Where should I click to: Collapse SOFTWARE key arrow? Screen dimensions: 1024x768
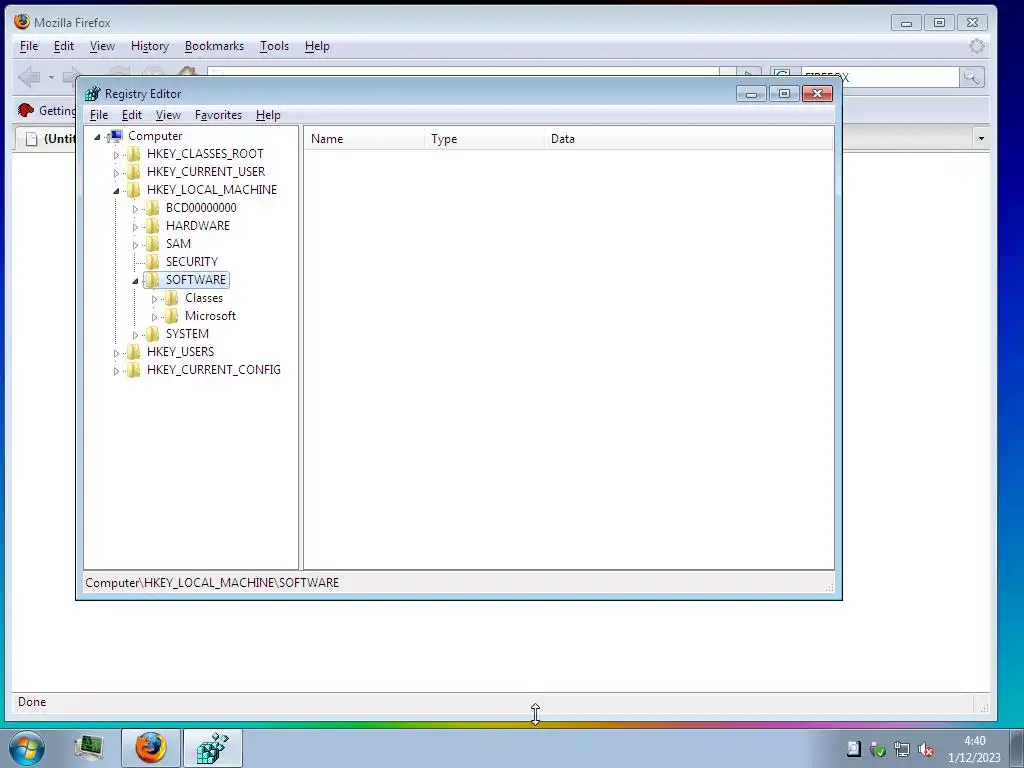135,281
